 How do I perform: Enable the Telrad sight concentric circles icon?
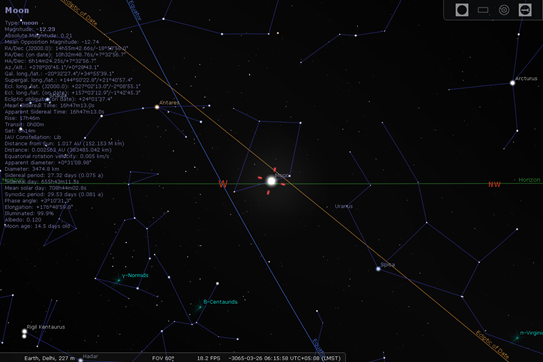(x=504, y=10)
